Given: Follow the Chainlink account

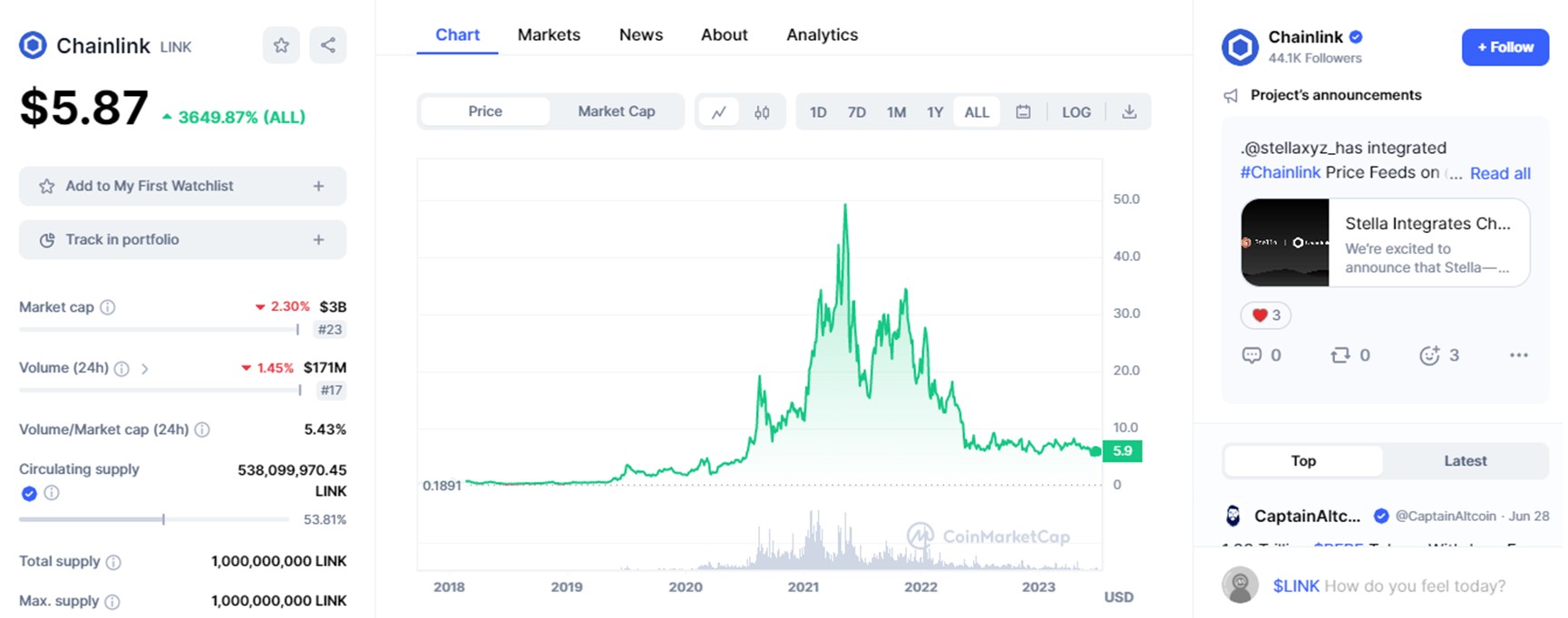Looking at the screenshot, I should [x=1505, y=47].
